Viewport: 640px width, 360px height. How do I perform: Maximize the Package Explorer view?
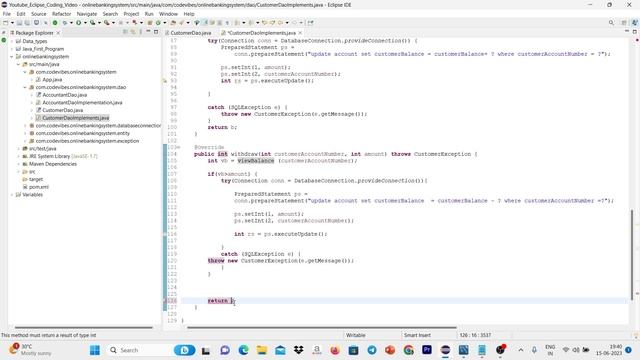pyautogui.click(x=156, y=32)
